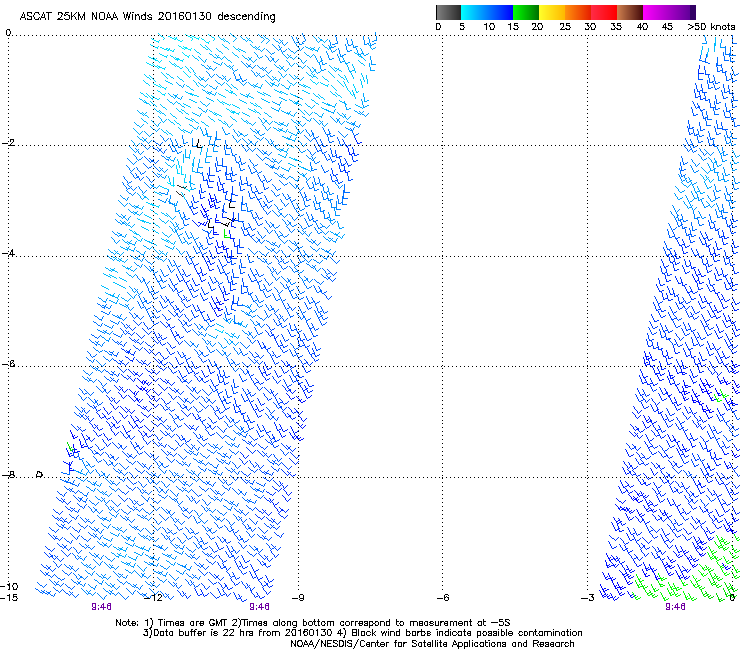Viewport: 740px width, 650px height.
Task: Click the magenta 40–45 knots color segment
Action: point(656,12)
